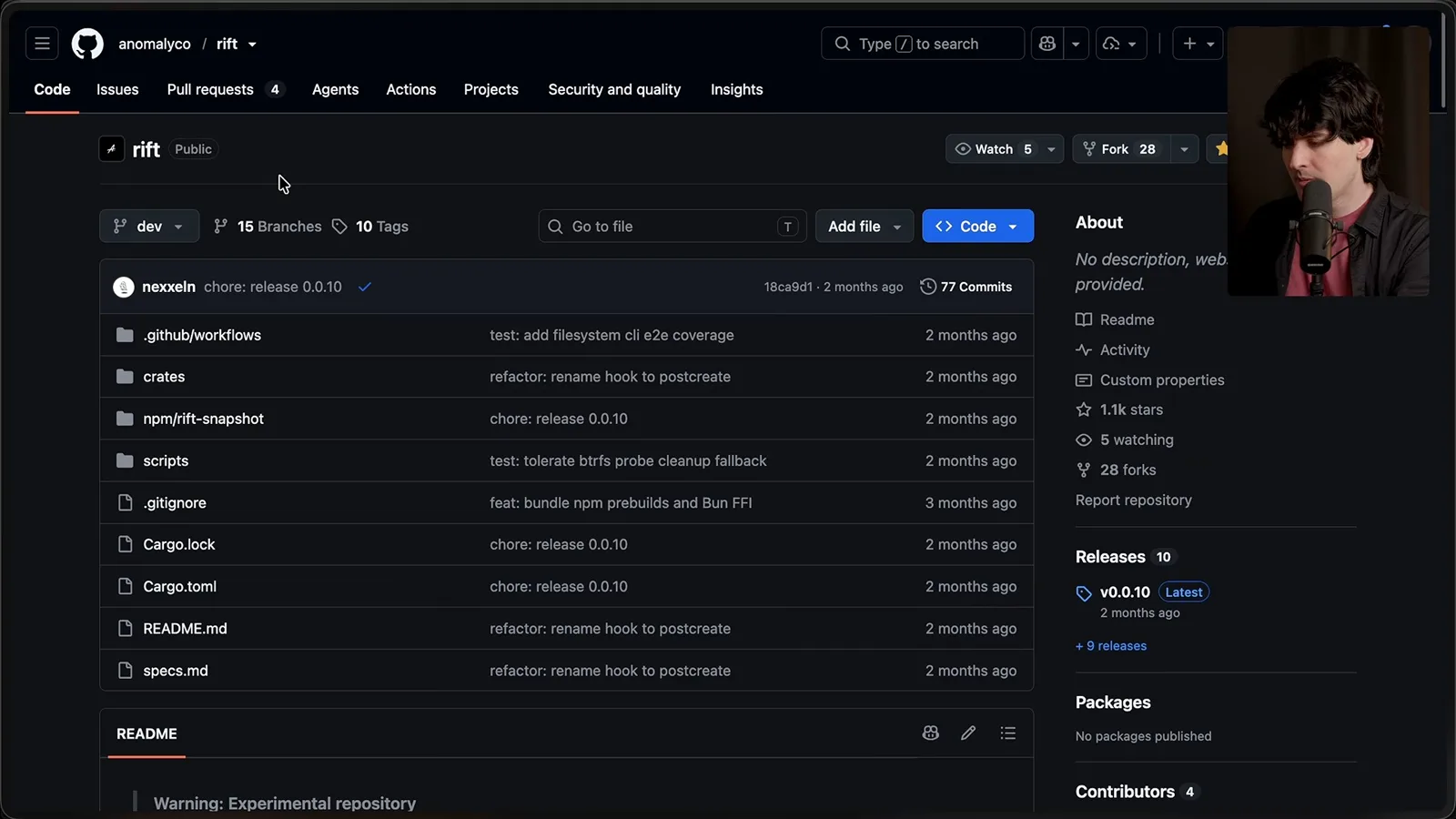The height and width of the screenshot is (819, 1456).
Task: Open the Add file dropdown
Action: click(x=864, y=227)
